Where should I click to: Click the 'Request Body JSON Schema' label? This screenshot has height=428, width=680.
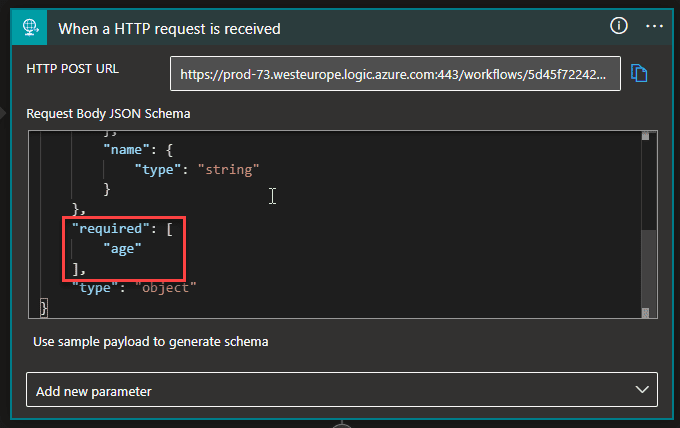point(108,113)
